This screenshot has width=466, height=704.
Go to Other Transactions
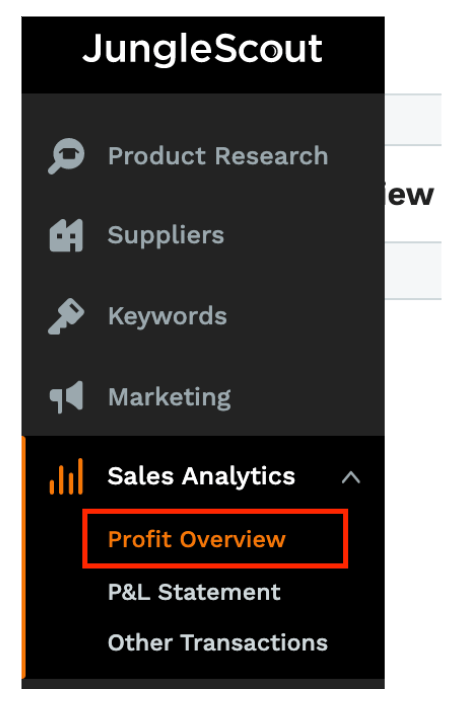(218, 642)
